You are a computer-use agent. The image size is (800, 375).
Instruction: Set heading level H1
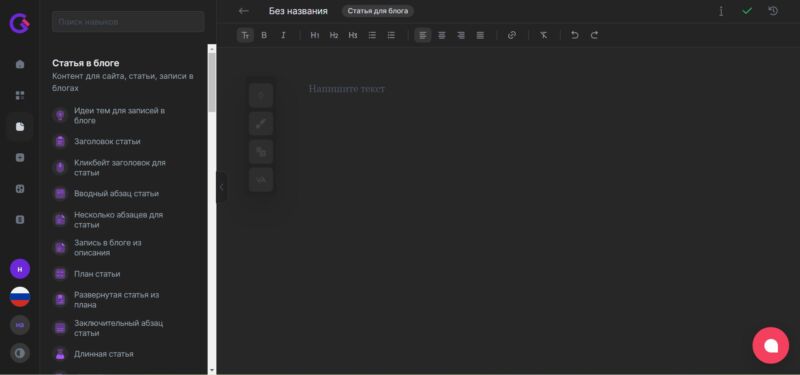tap(315, 35)
